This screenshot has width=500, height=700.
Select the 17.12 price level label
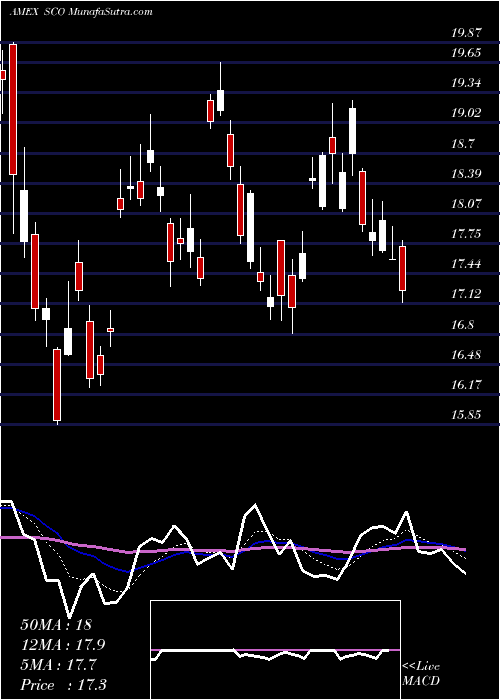(467, 294)
